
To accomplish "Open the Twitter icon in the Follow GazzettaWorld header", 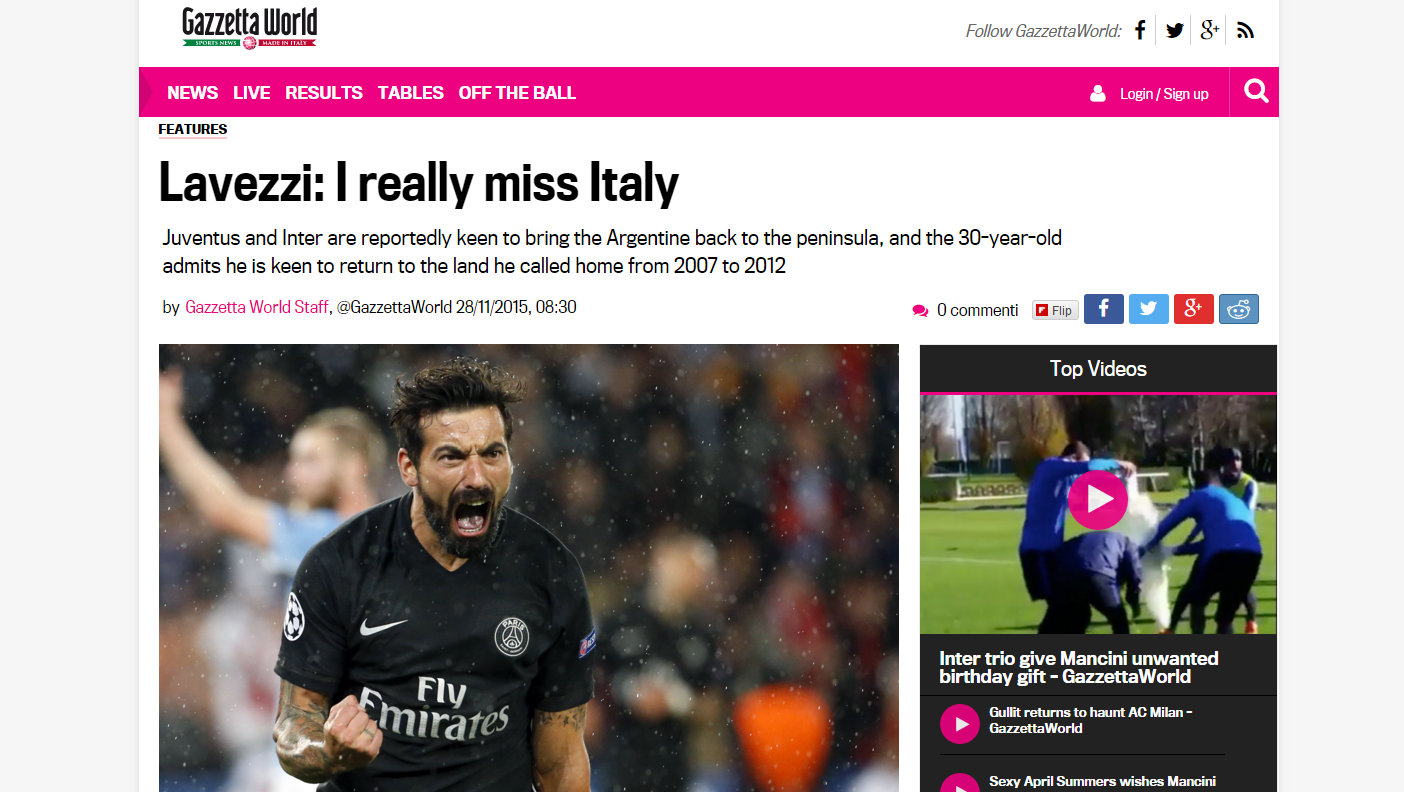I will coord(1174,30).
